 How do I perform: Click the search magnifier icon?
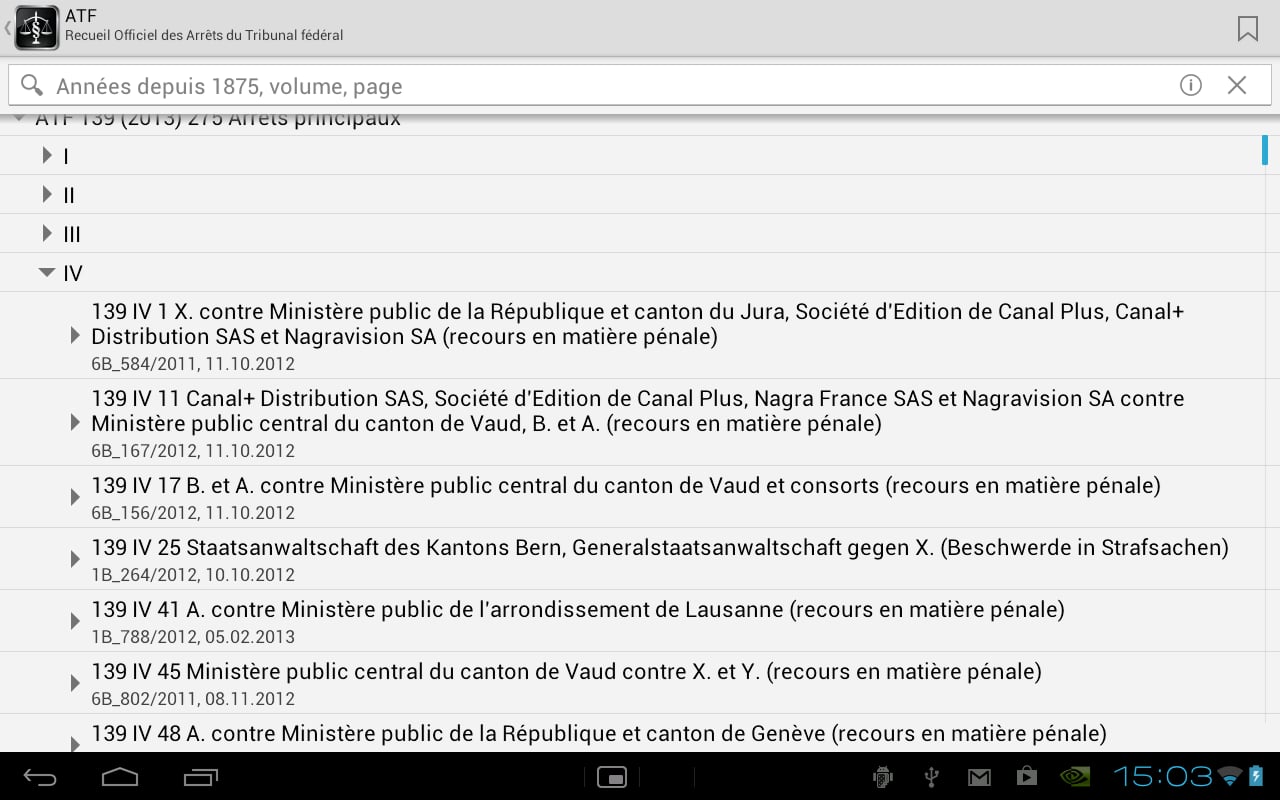tap(32, 86)
